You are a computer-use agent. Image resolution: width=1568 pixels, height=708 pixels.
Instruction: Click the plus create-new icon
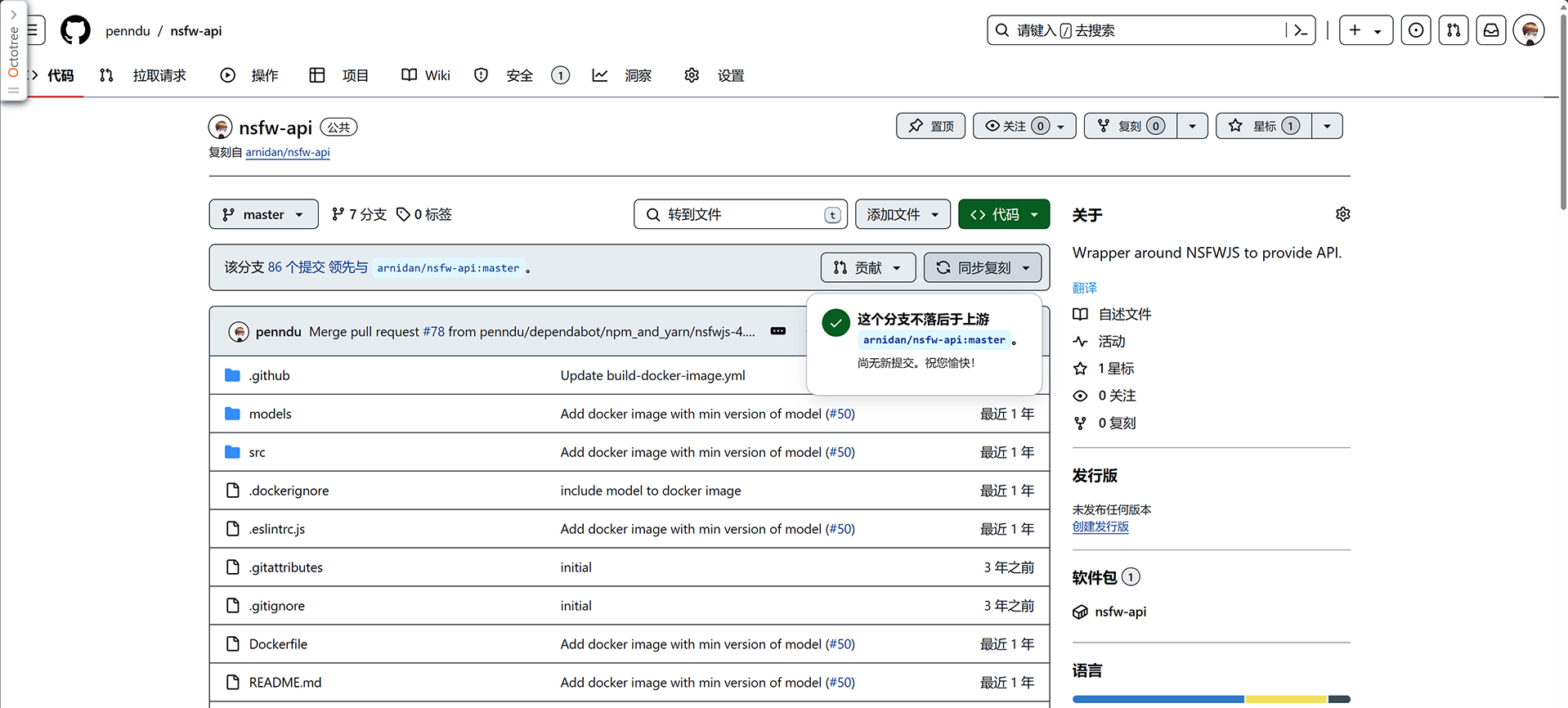1355,30
